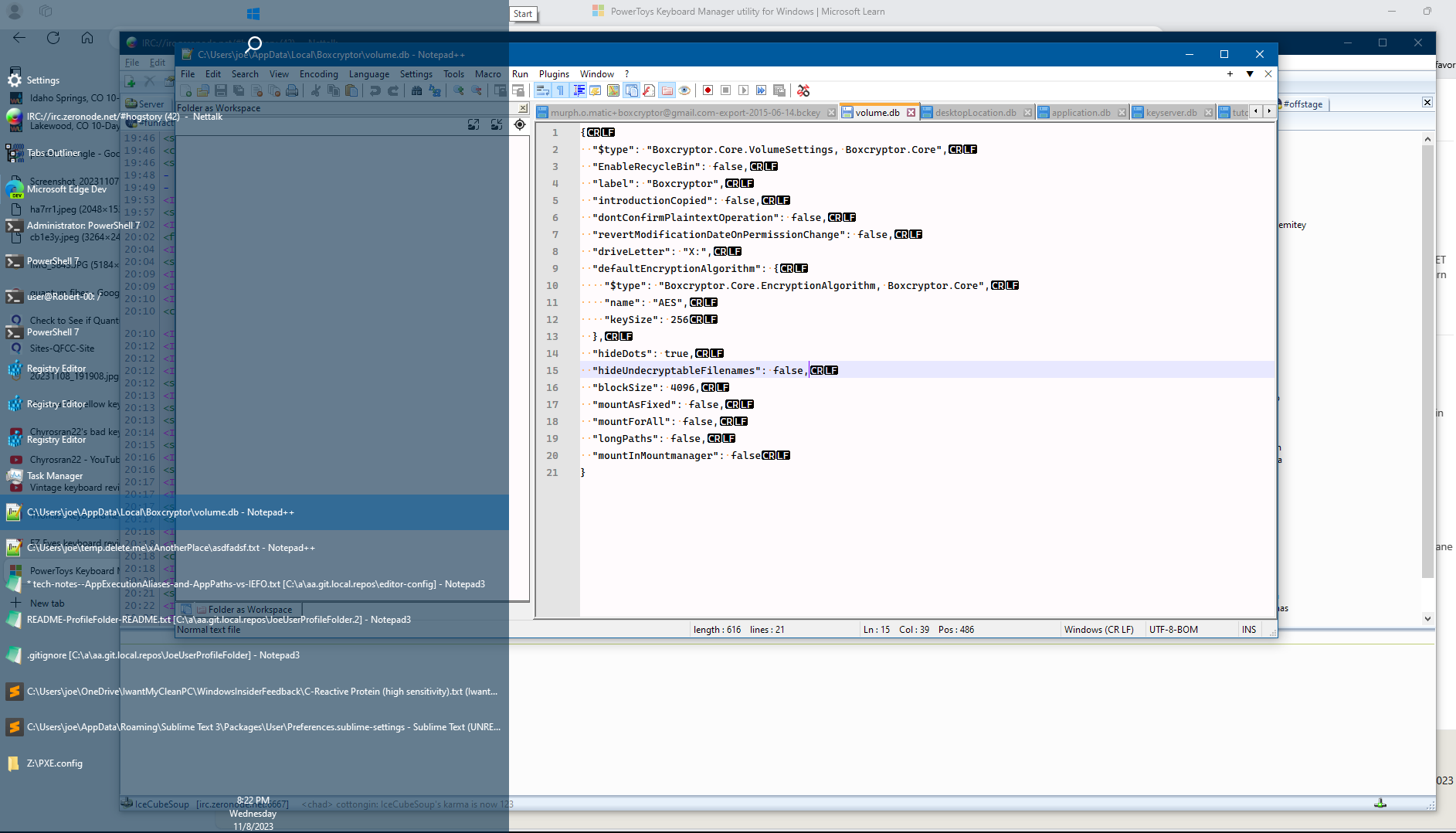Open the Function List panel icon

coord(649,91)
